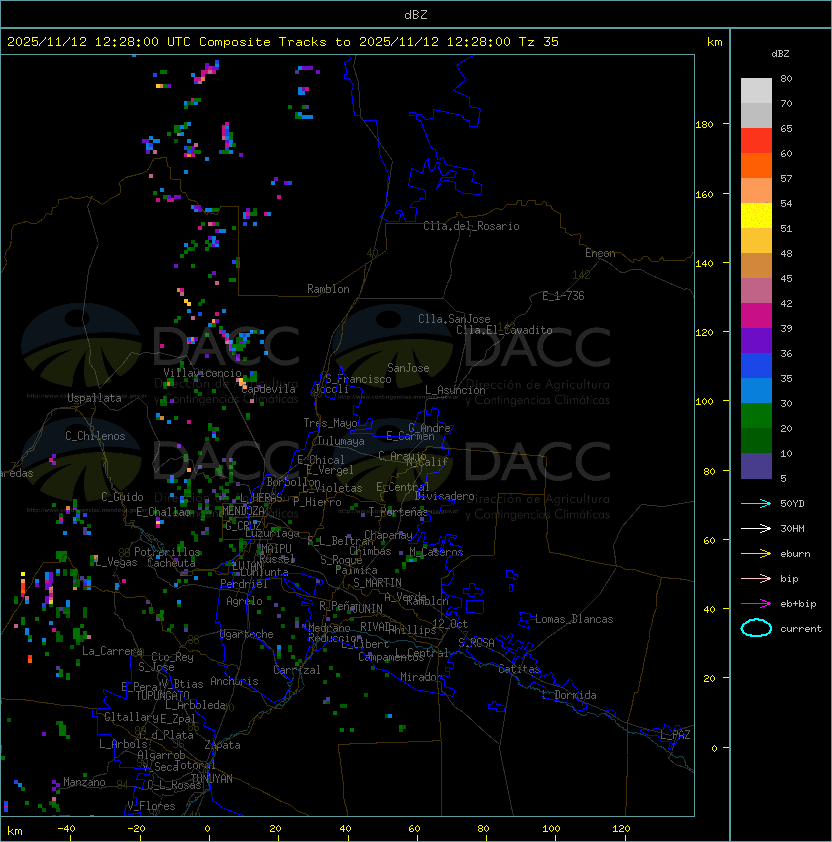
Task: Click the cyan current ellipse icon
Action: point(756,628)
